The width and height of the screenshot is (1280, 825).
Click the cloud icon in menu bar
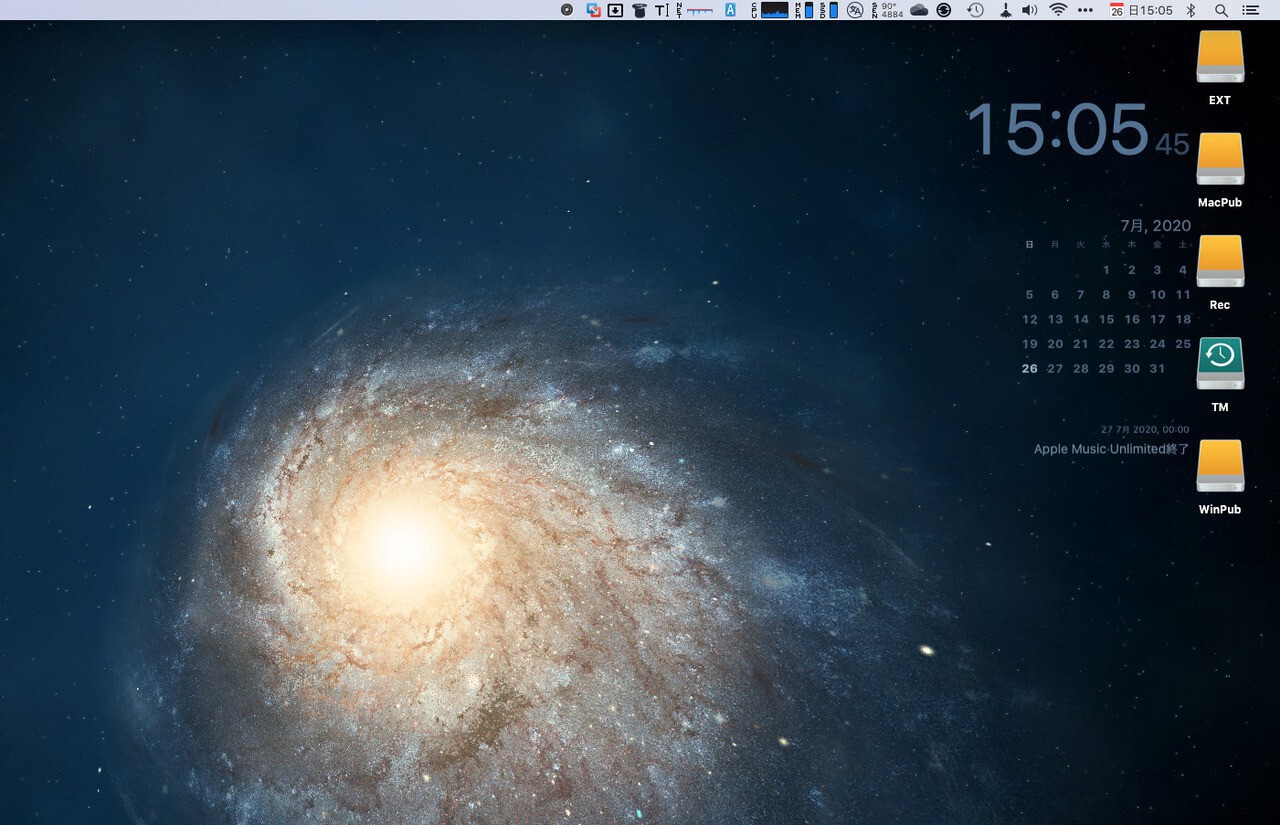tap(918, 10)
